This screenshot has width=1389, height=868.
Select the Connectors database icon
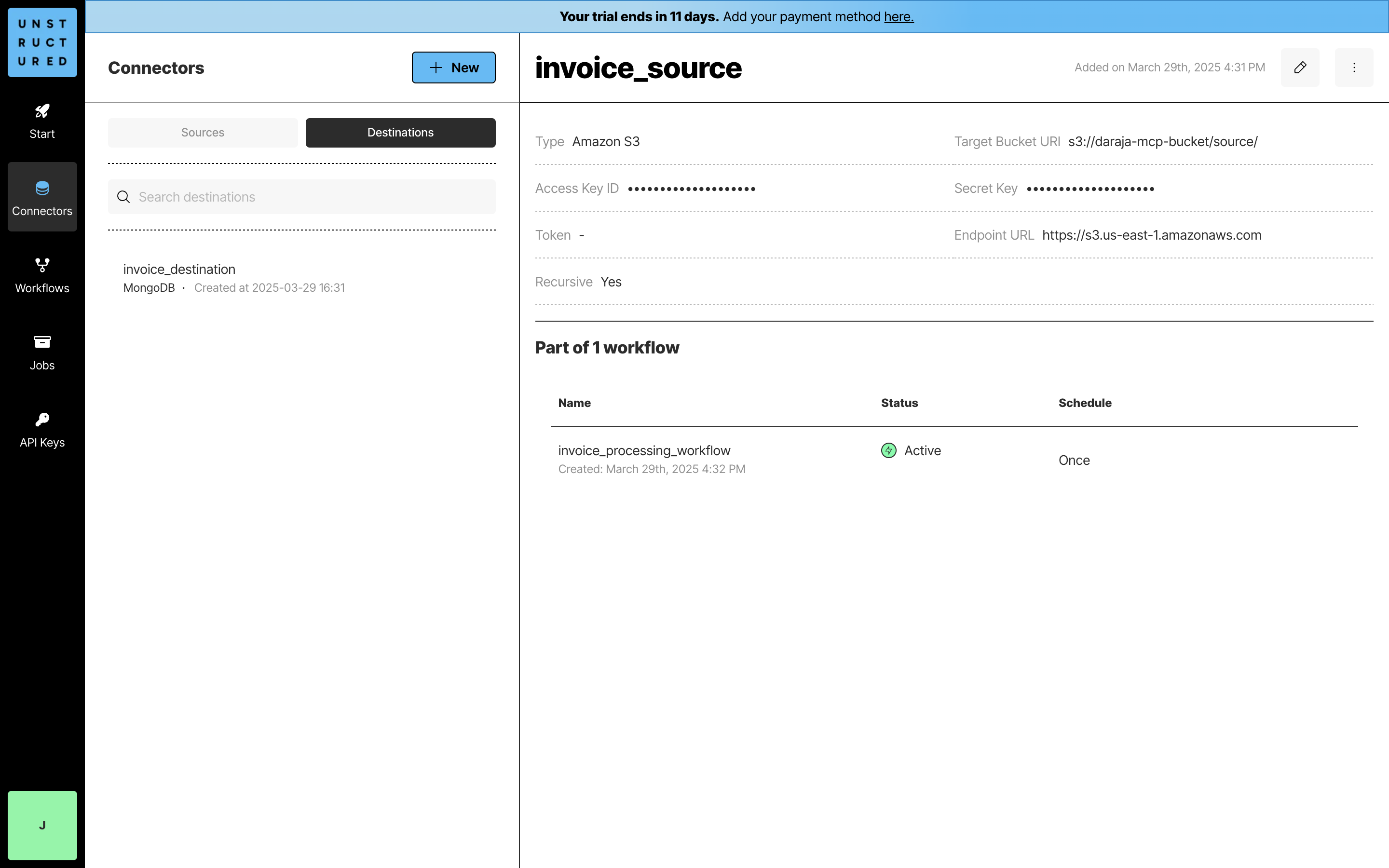point(42,188)
